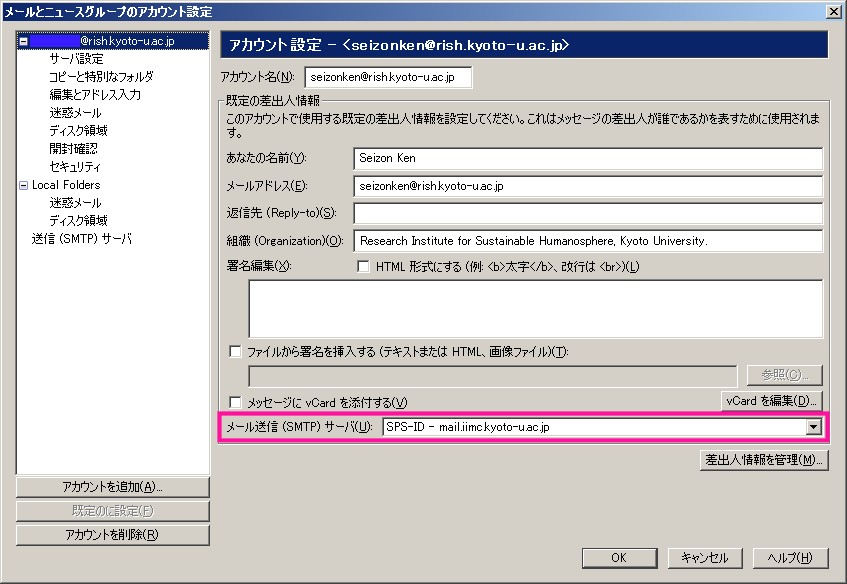Collapse the Local Folders tree node
The height and width of the screenshot is (584, 847).
23,185
